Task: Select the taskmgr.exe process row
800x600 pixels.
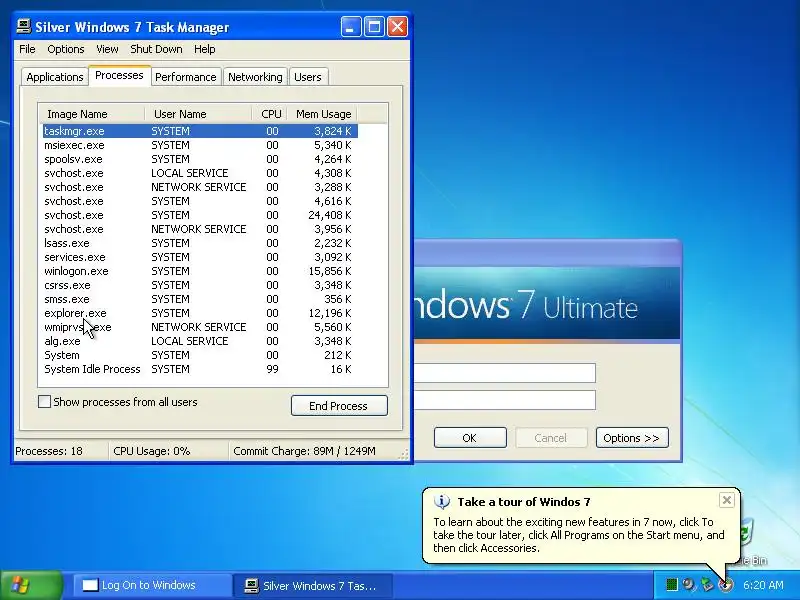Action: pyautogui.click(x=200, y=131)
